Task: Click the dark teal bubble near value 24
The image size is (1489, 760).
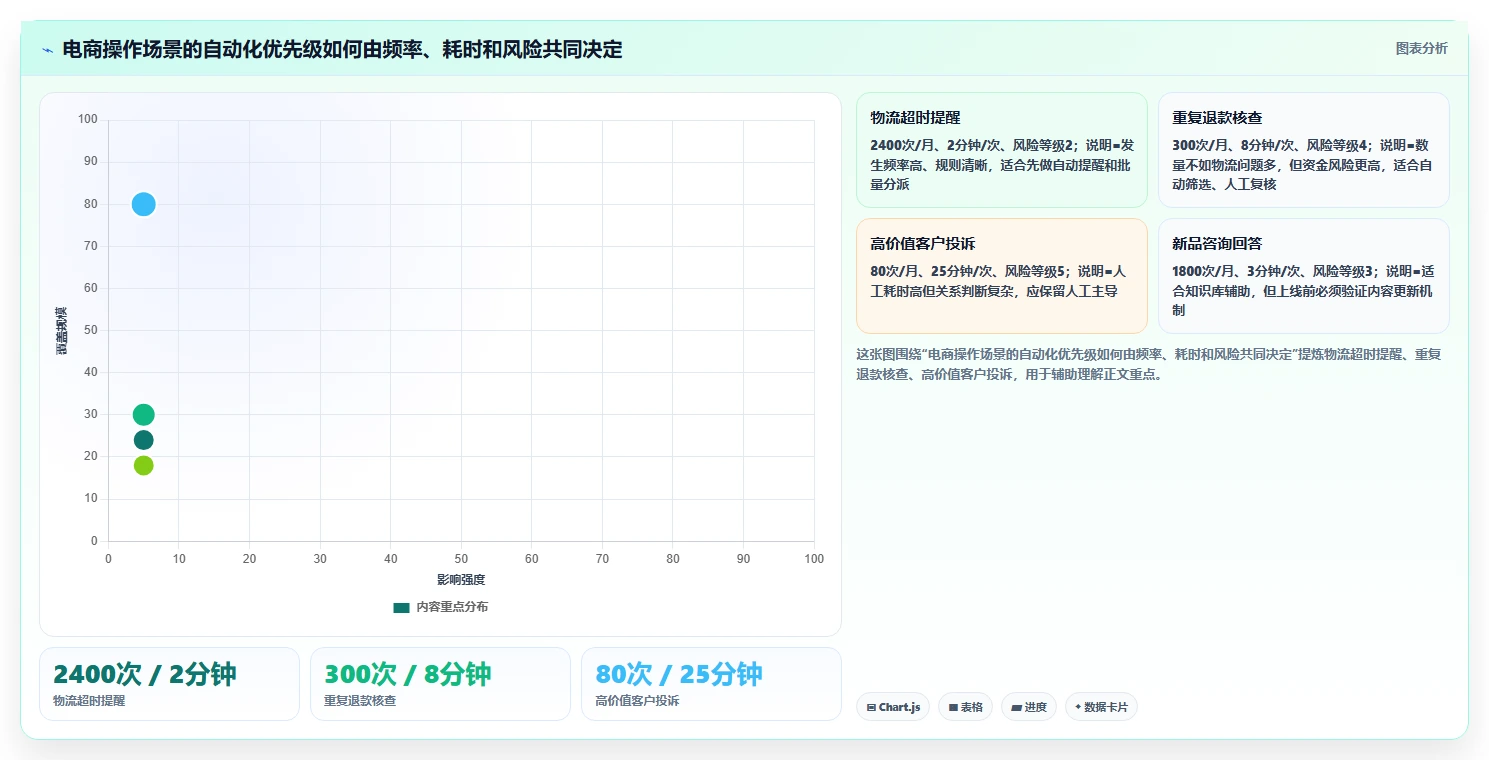Action: click(x=143, y=440)
